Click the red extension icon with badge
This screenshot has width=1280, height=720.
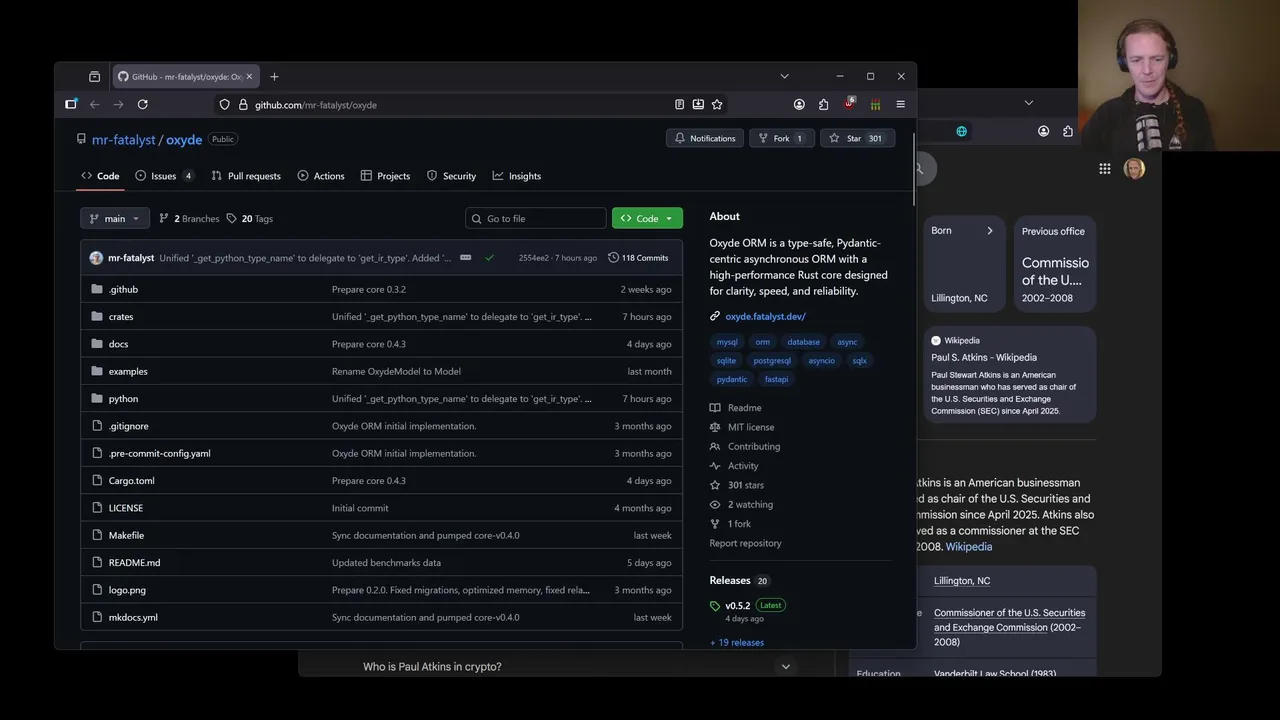(849, 103)
